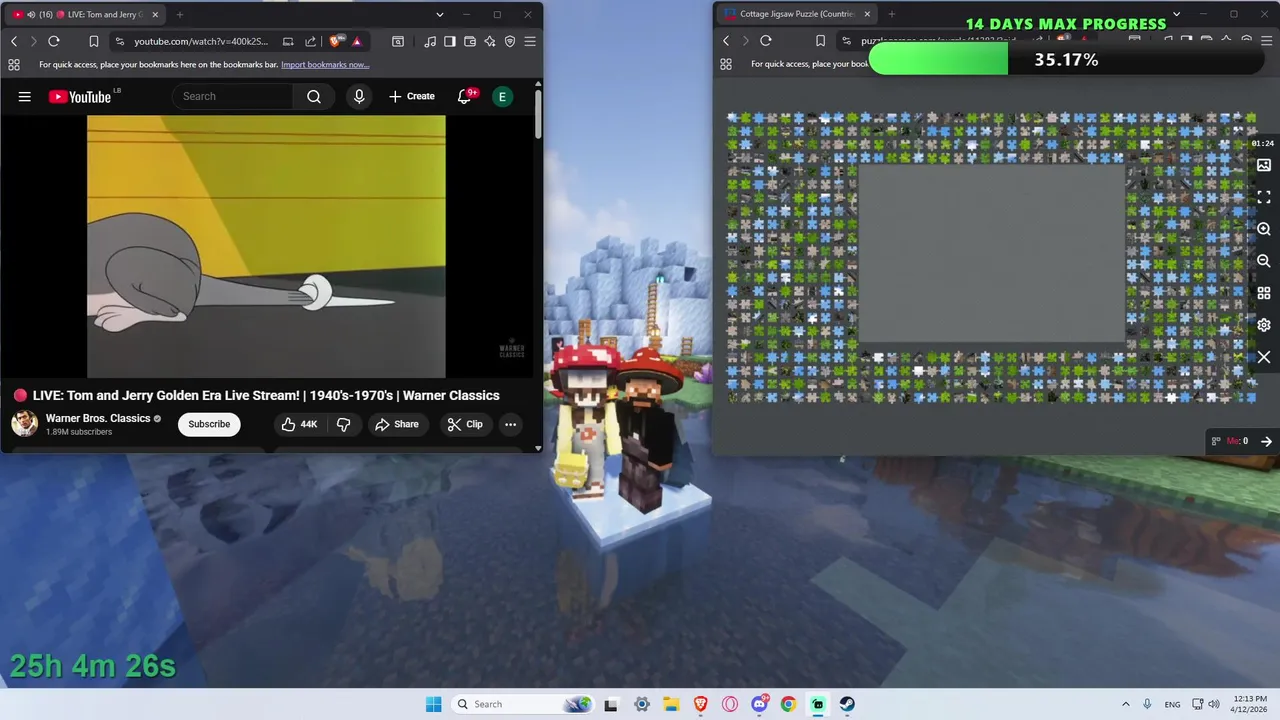
Task: Expand the tab list chevron in YouTube window
Action: pos(439,14)
